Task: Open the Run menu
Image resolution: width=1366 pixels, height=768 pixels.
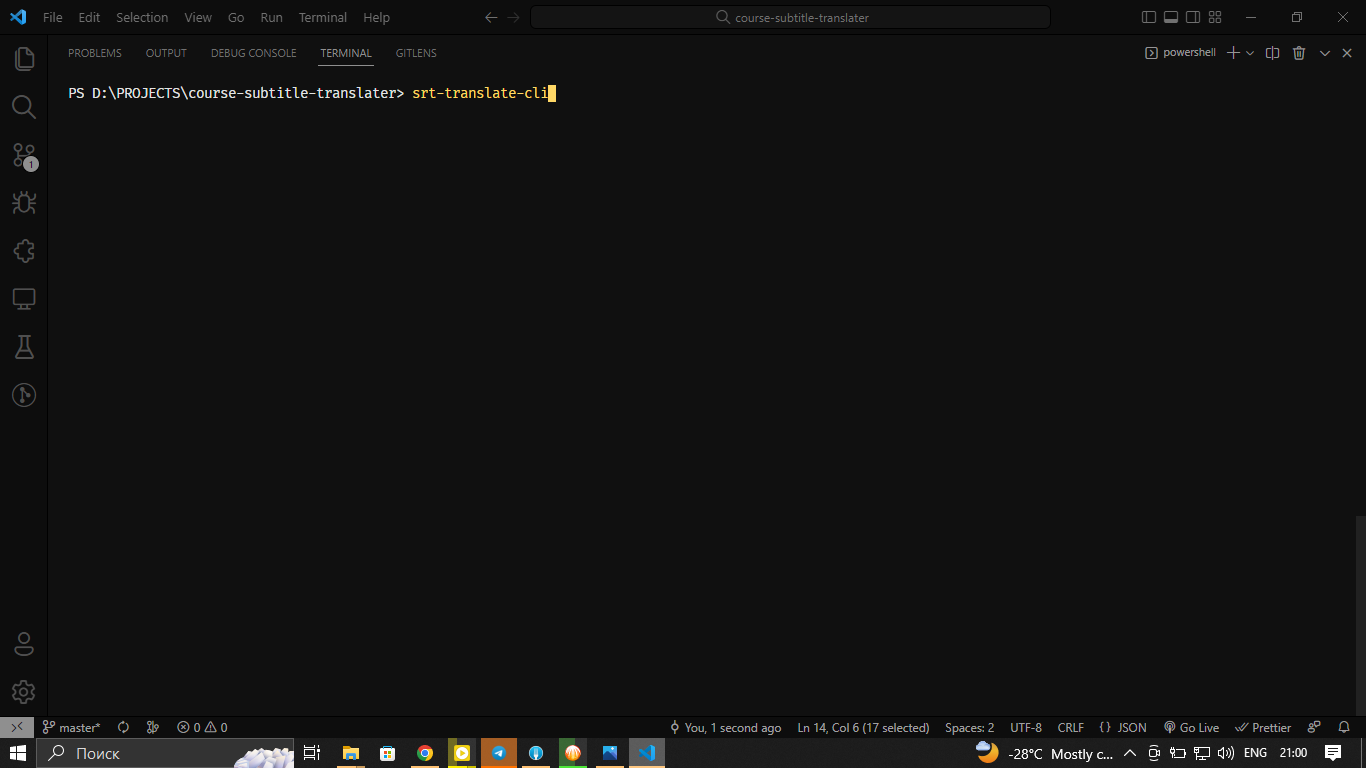Action: coord(271,17)
